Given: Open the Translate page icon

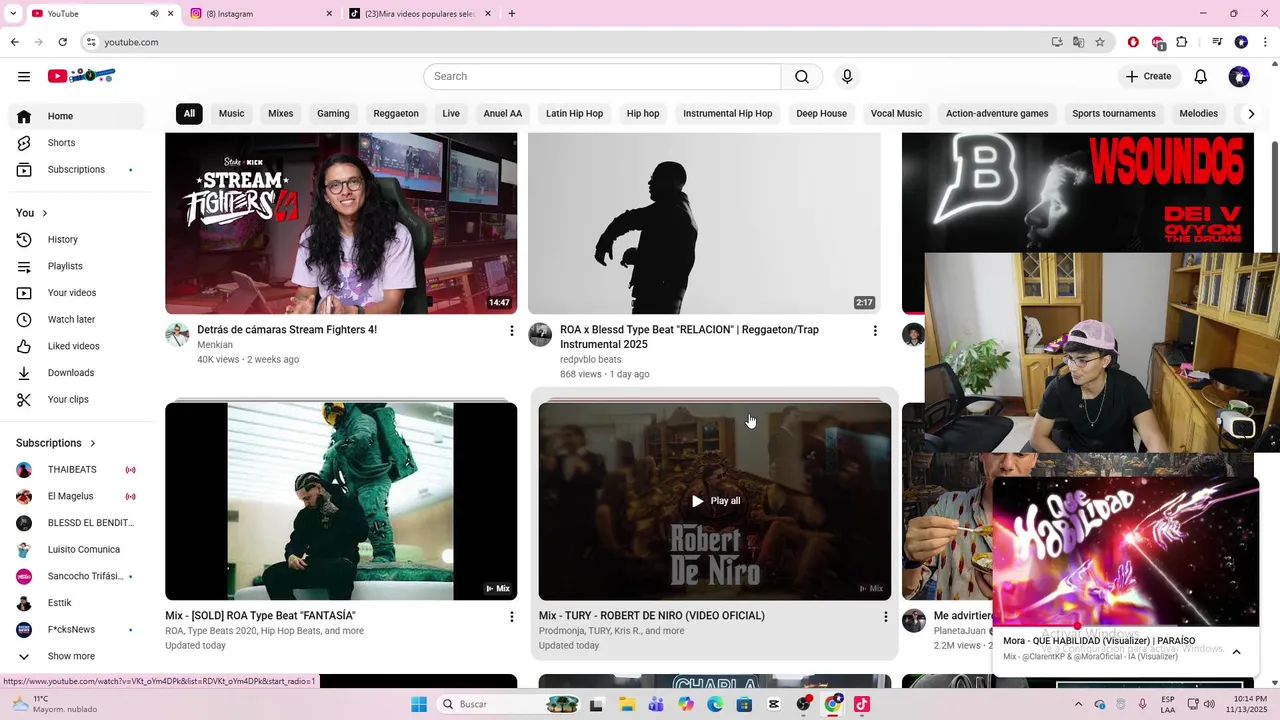Looking at the screenshot, I should pos(1078,42).
